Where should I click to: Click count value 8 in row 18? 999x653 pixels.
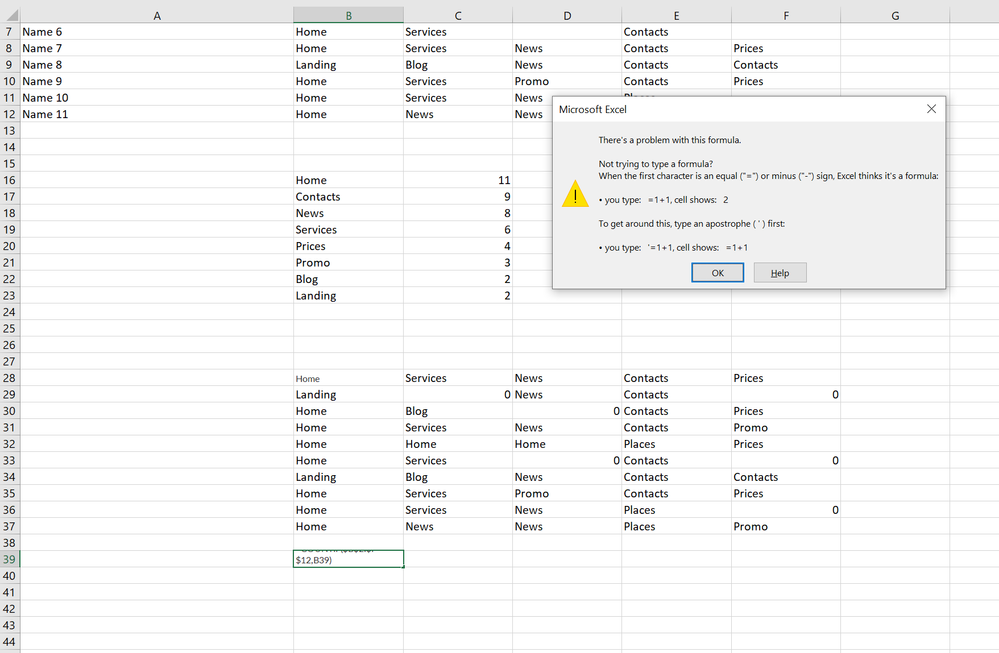458,213
